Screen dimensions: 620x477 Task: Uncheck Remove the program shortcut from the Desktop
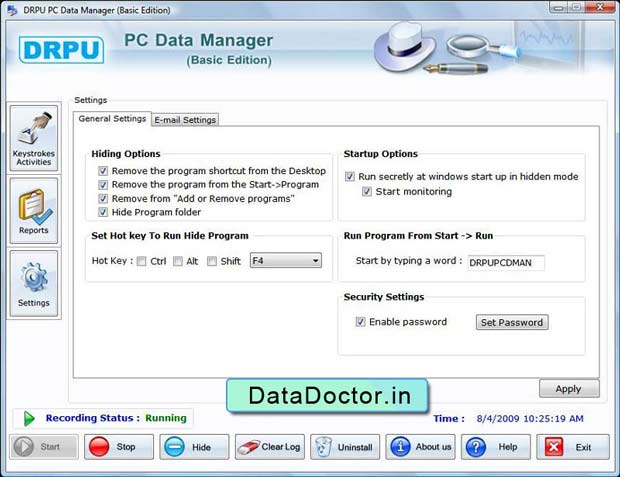(x=103, y=171)
